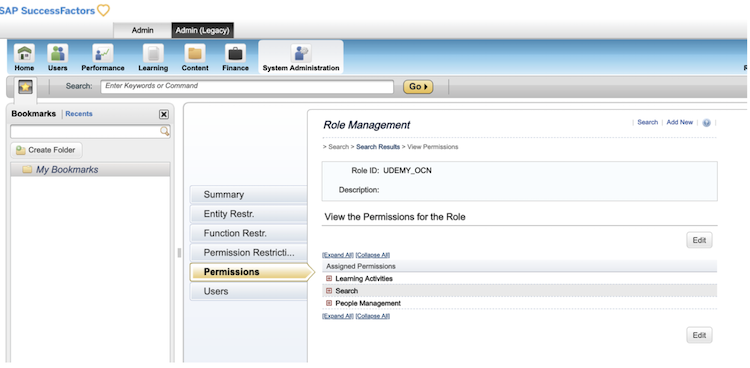The width and height of the screenshot is (750, 368).
Task: Open the Users module icon
Action: (57, 53)
